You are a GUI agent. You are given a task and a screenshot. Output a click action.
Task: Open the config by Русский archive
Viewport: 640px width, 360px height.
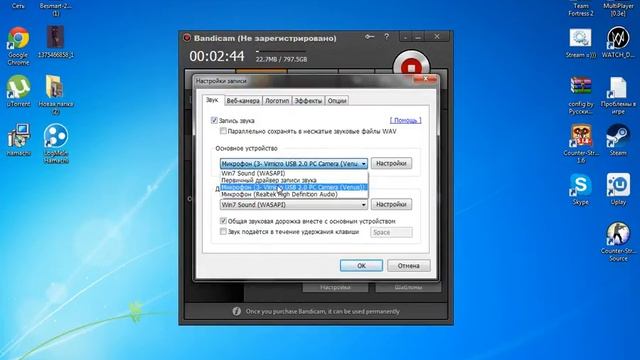coord(580,95)
